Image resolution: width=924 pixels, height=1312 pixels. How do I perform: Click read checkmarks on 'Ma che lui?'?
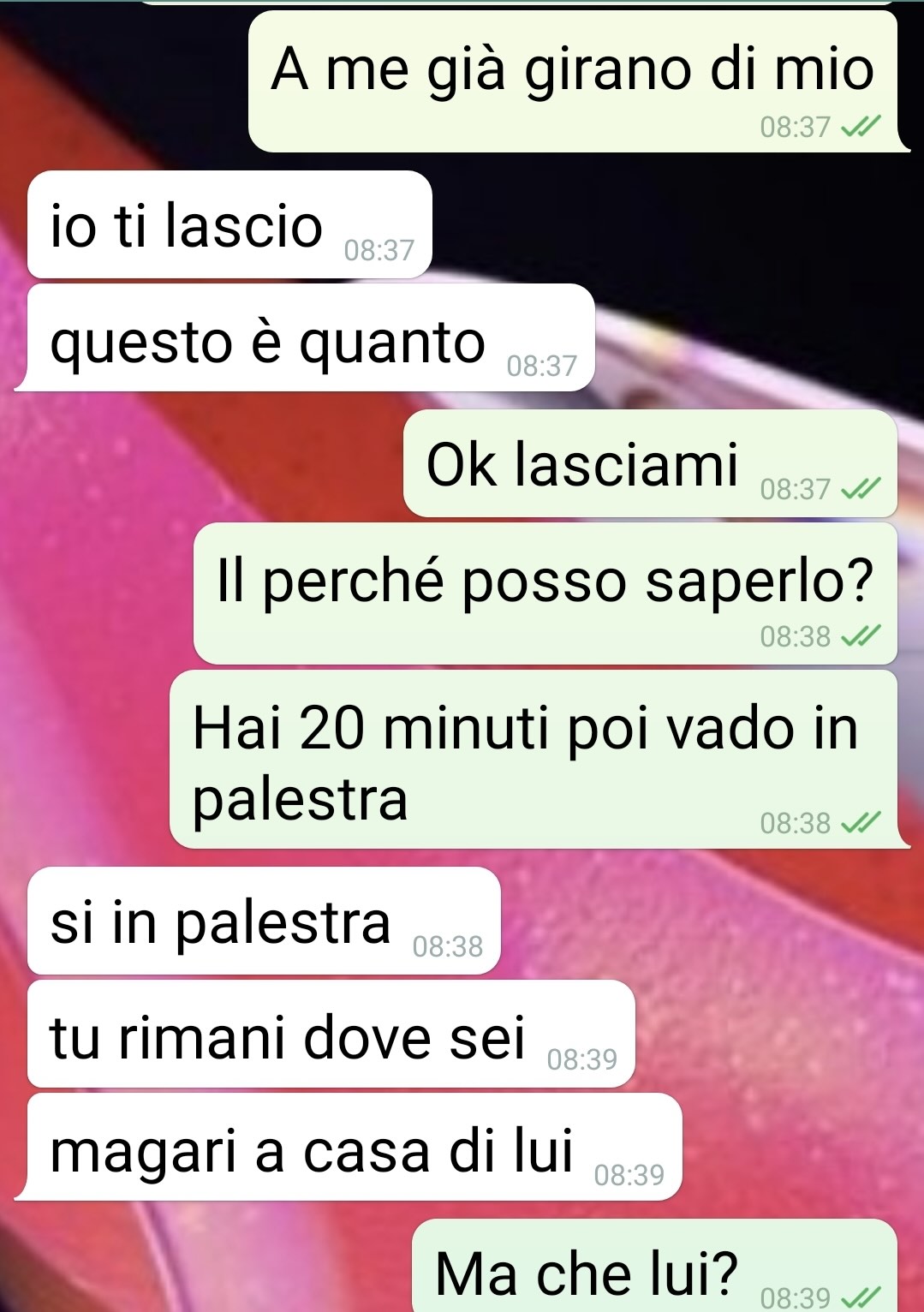pos(861,1297)
